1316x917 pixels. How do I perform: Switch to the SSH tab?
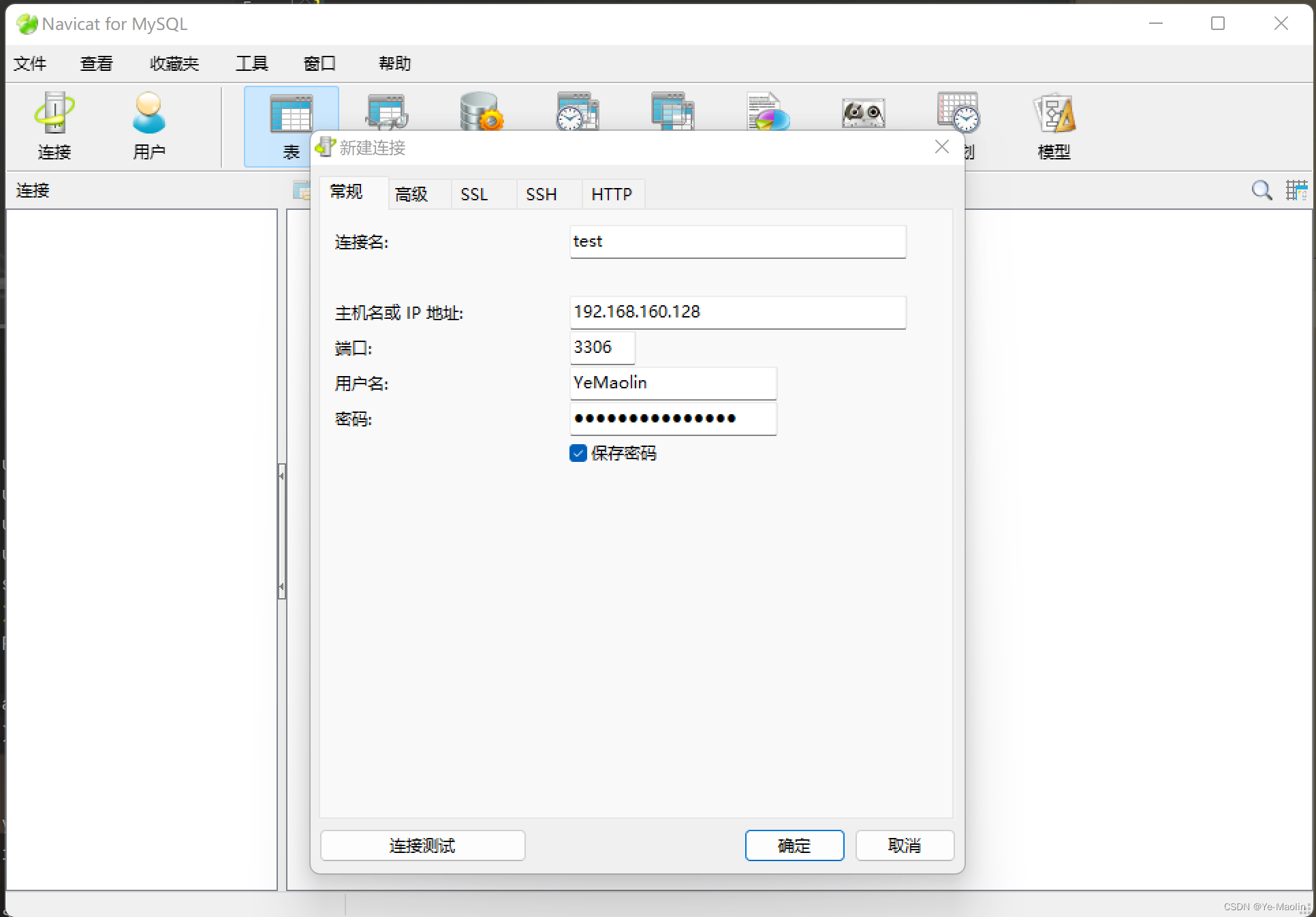pyautogui.click(x=540, y=194)
